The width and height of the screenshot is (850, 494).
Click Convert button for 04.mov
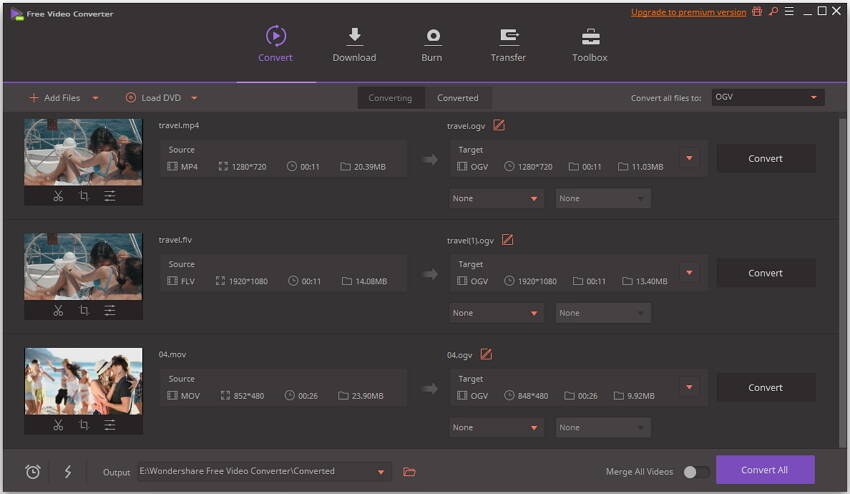[x=765, y=387]
